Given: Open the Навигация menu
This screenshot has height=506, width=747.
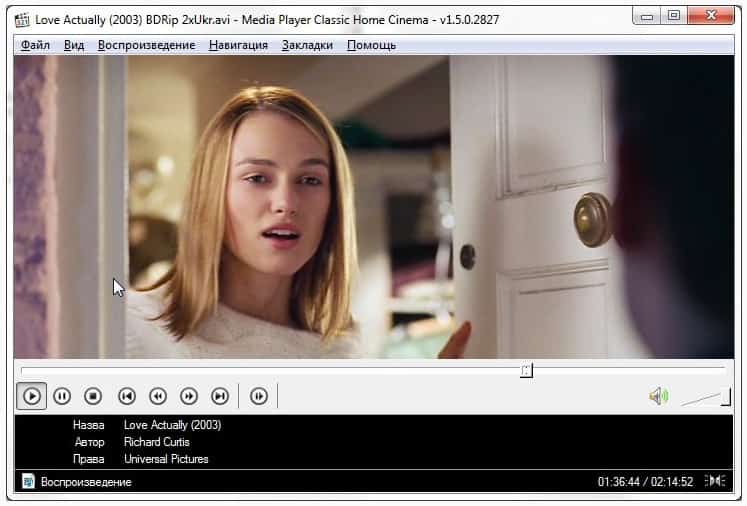Looking at the screenshot, I should pyautogui.click(x=238, y=45).
